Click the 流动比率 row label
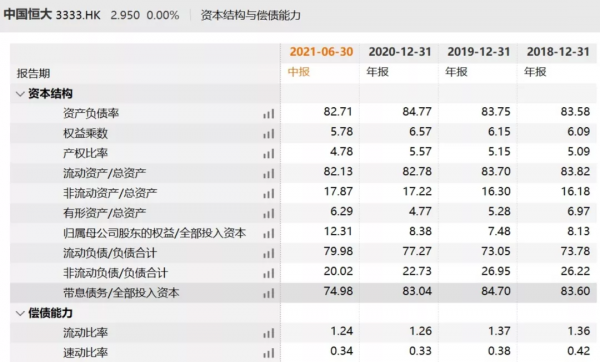The width and height of the screenshot is (600, 362). pos(85,333)
